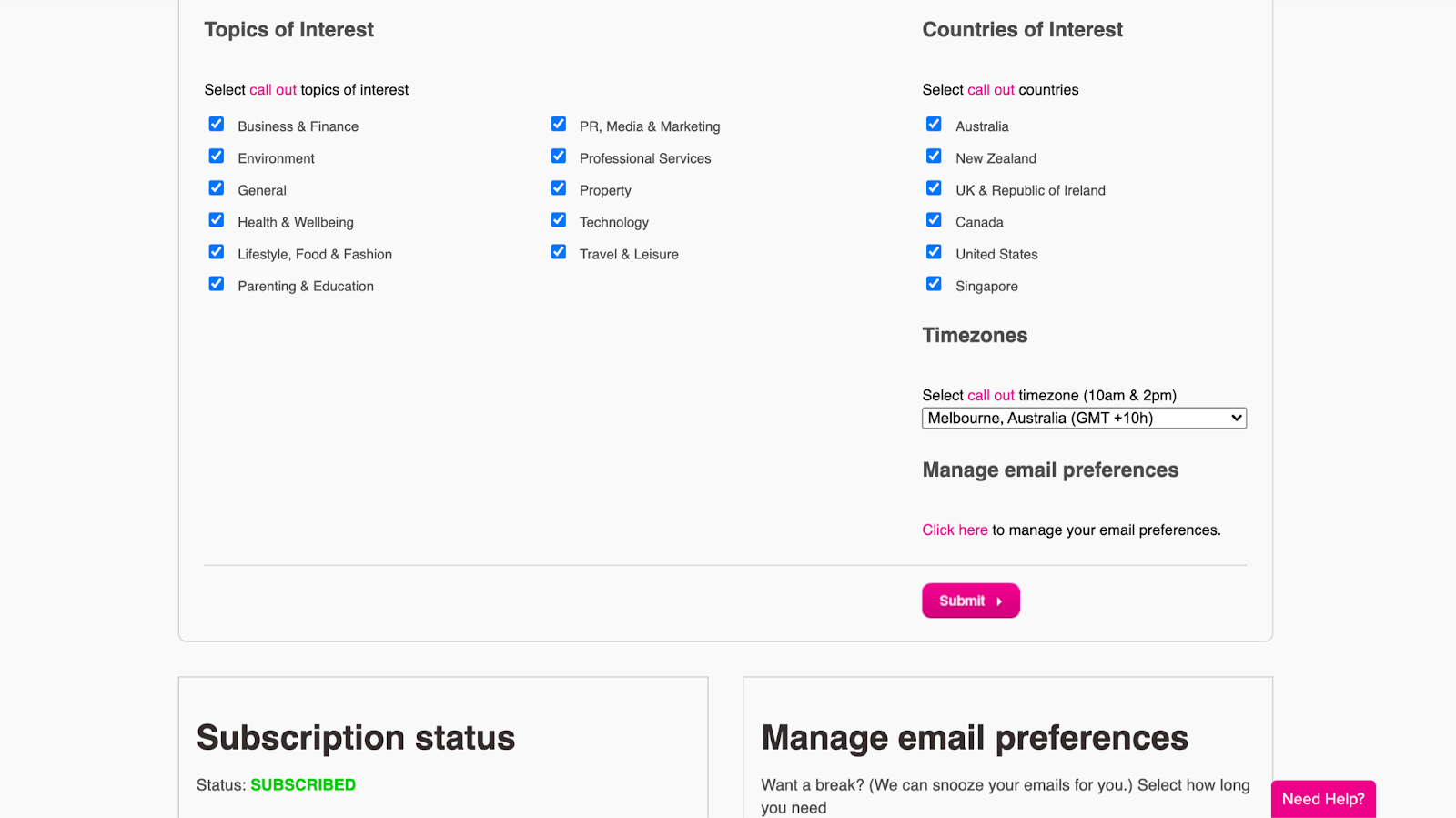Image resolution: width=1456 pixels, height=818 pixels.
Task: Toggle the Canada country checkbox
Action: [x=934, y=220]
